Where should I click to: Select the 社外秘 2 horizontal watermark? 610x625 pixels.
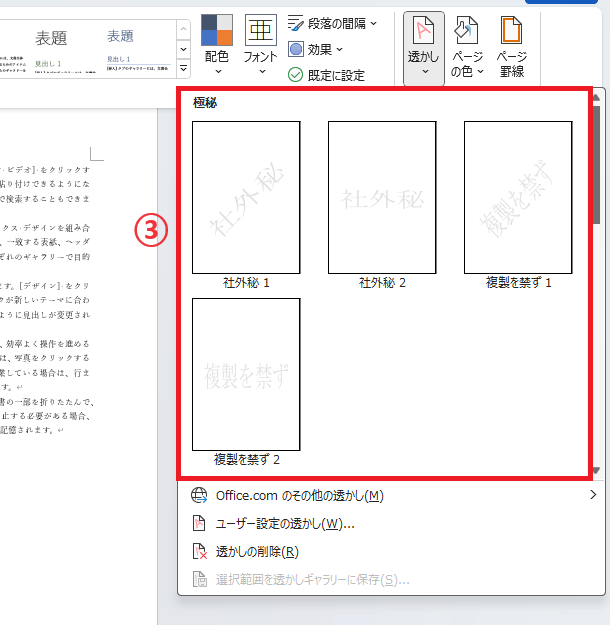pyautogui.click(x=382, y=204)
